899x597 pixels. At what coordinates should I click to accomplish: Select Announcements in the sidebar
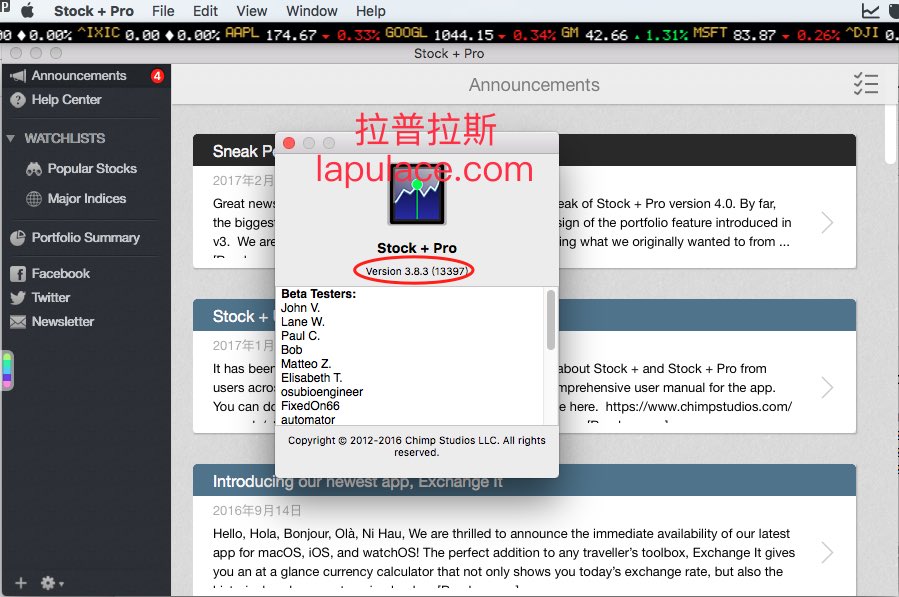click(x=86, y=76)
